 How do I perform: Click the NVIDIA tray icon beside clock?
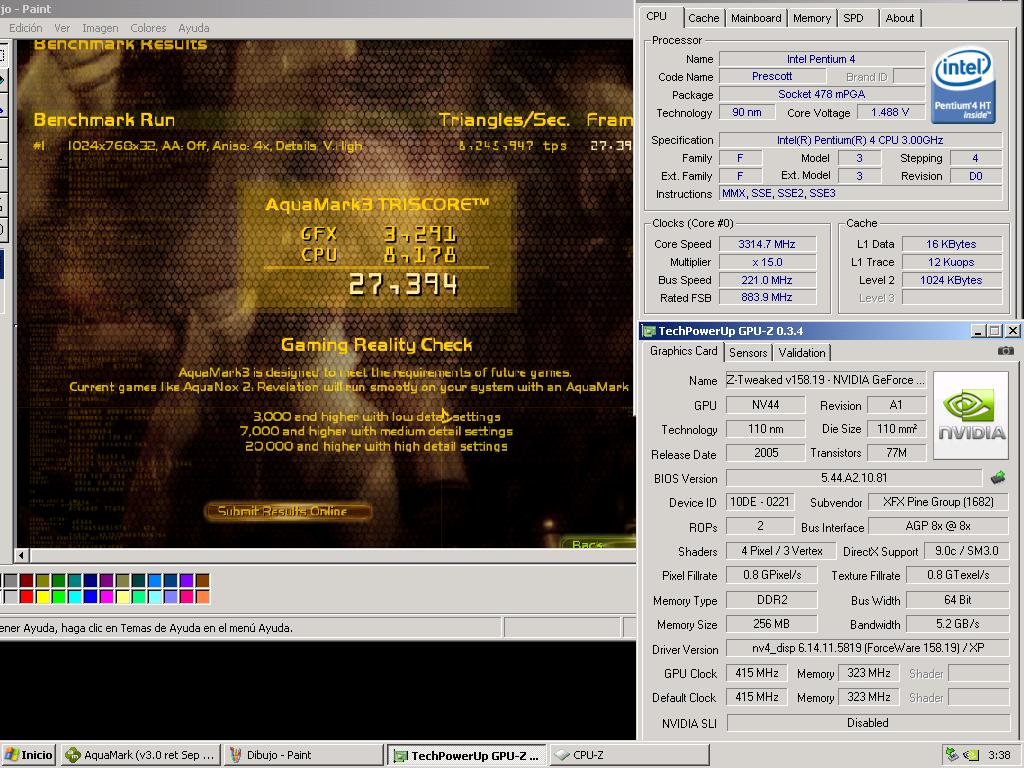coord(971,755)
